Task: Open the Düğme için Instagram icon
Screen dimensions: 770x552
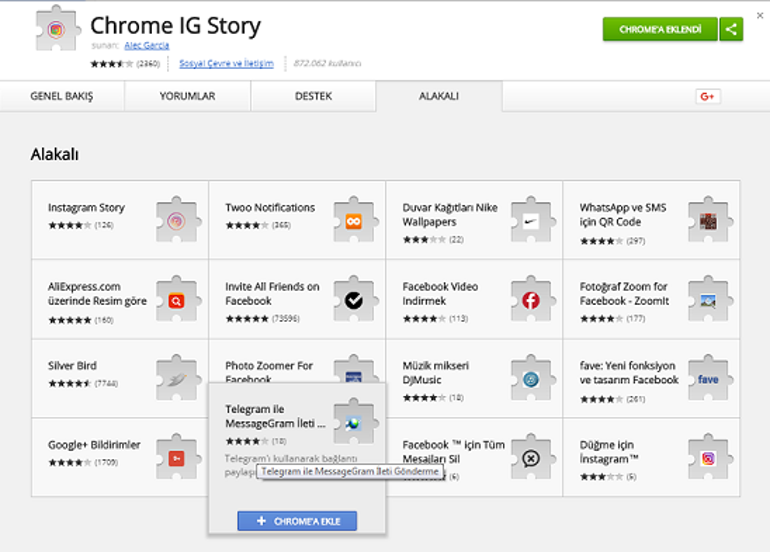Action: pos(708,458)
